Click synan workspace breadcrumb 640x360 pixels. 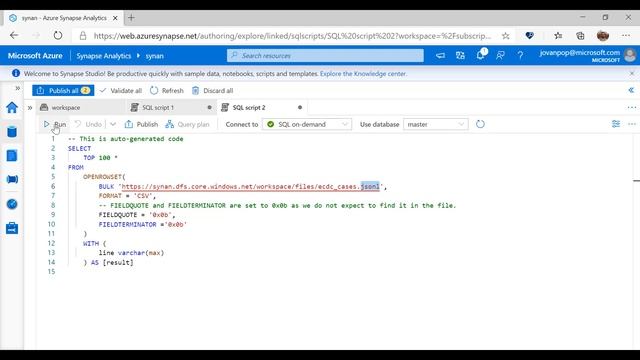pyautogui.click(x=155, y=56)
